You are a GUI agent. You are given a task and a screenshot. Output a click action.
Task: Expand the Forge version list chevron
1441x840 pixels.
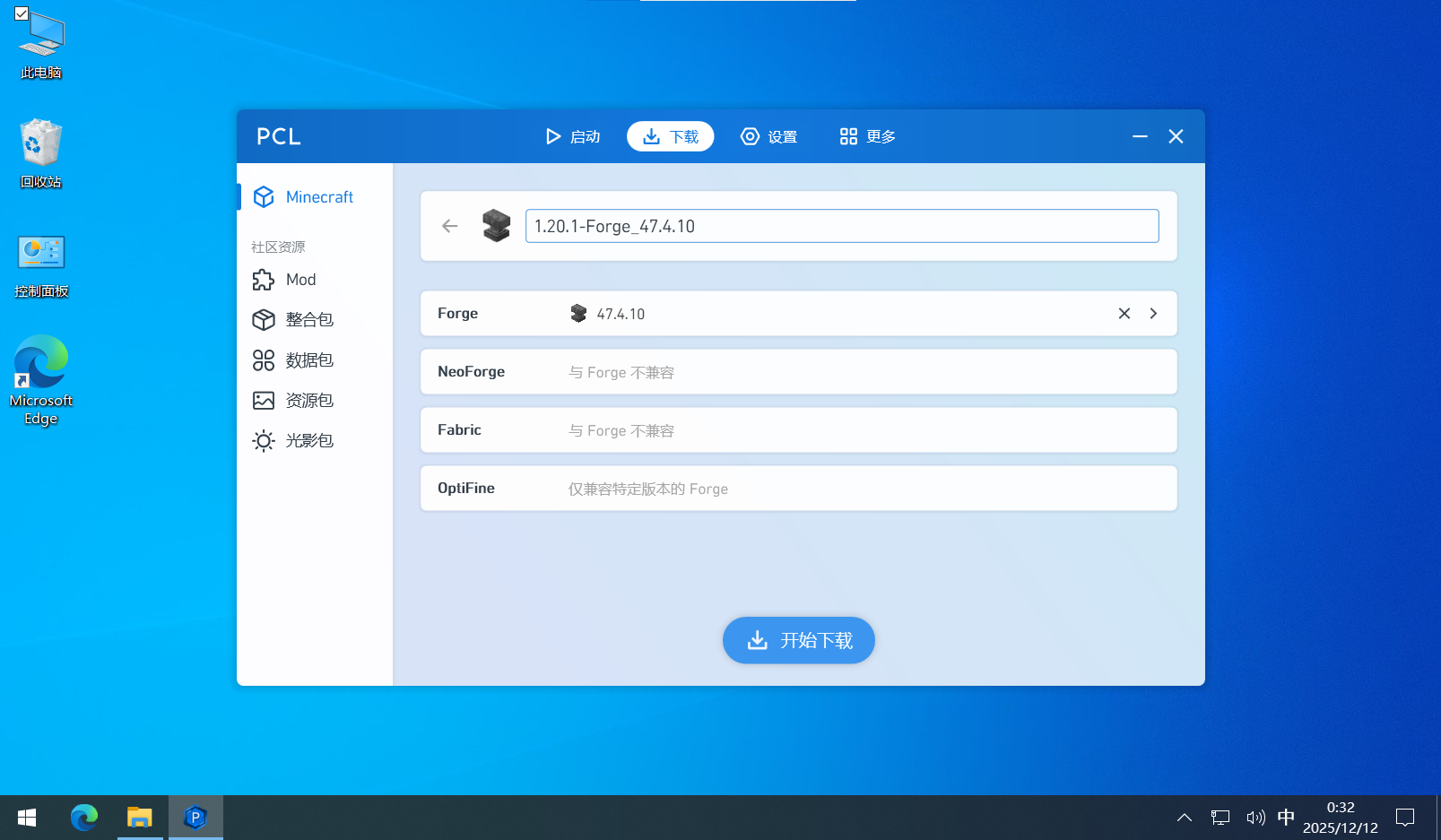click(1154, 314)
